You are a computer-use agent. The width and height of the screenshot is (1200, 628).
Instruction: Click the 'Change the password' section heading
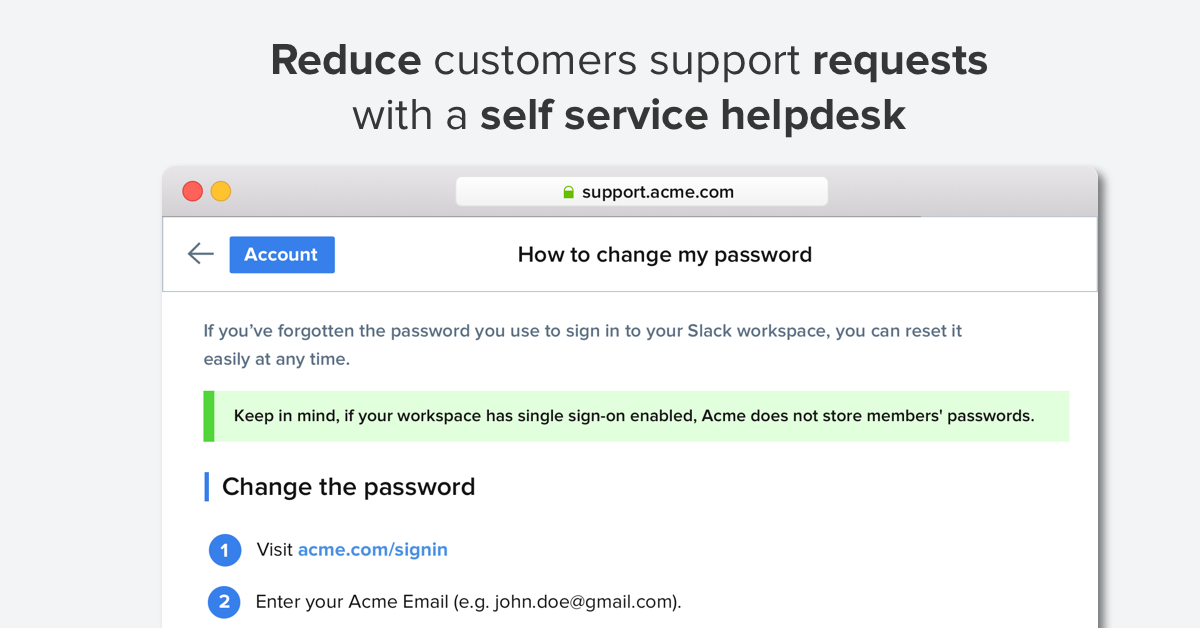coord(348,487)
